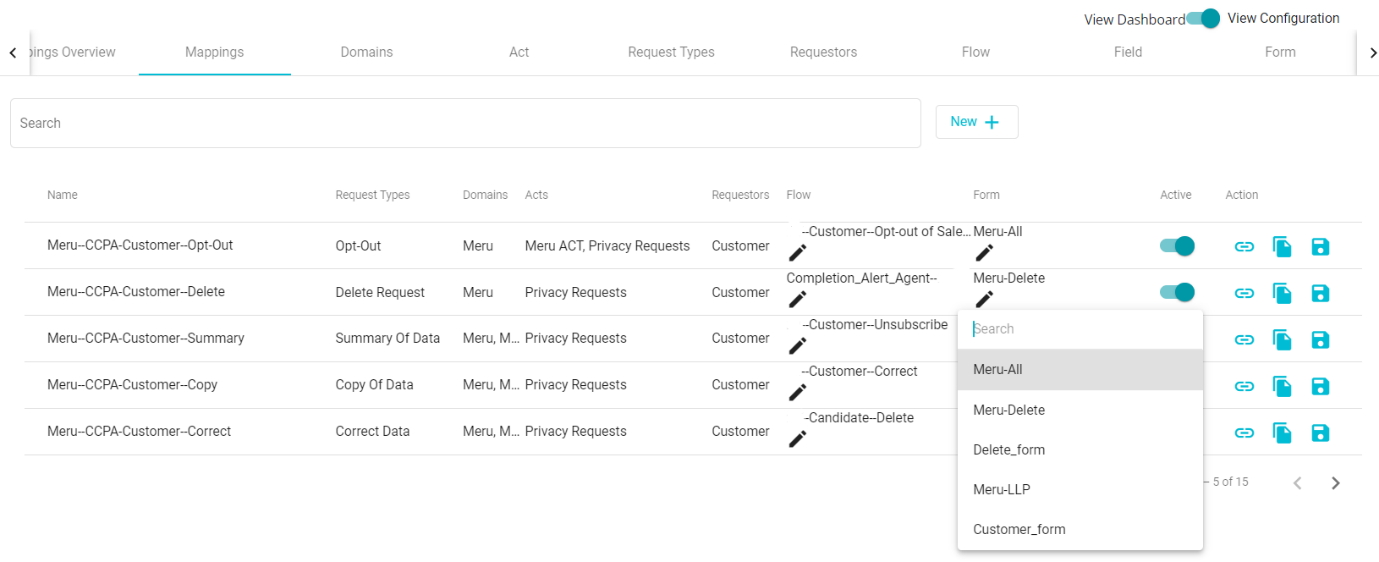The height and width of the screenshot is (562, 1379).
Task: Copy the Meru--CCPA-Customer--Delete mapping
Action: click(x=1282, y=293)
